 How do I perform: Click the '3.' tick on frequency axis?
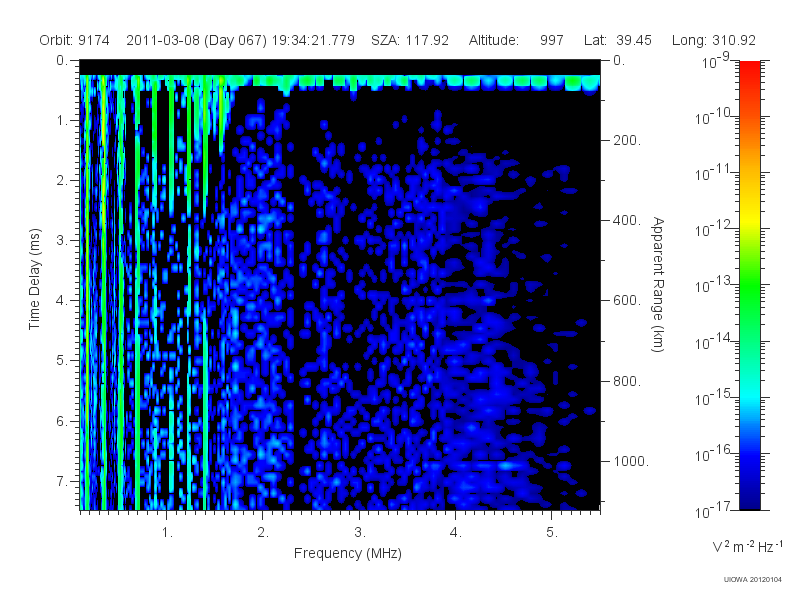pos(360,533)
